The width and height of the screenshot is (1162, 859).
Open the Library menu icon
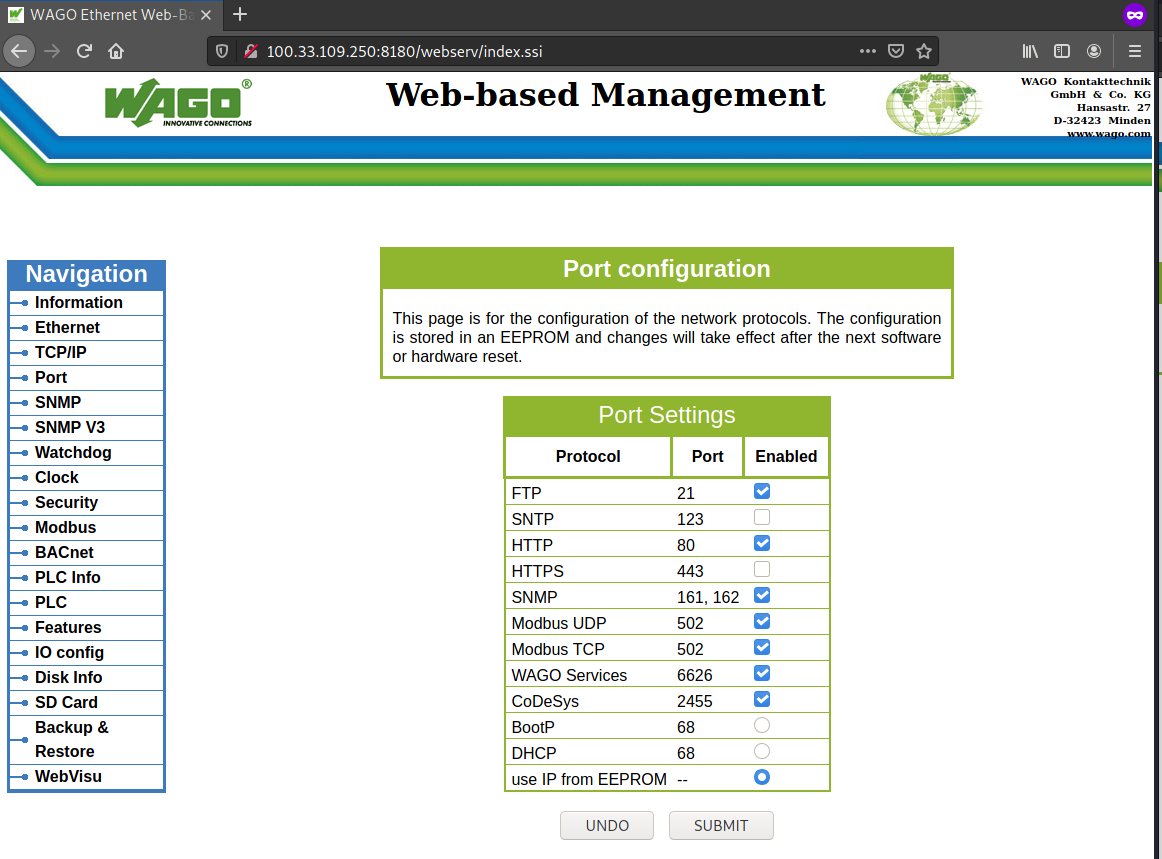1030,51
